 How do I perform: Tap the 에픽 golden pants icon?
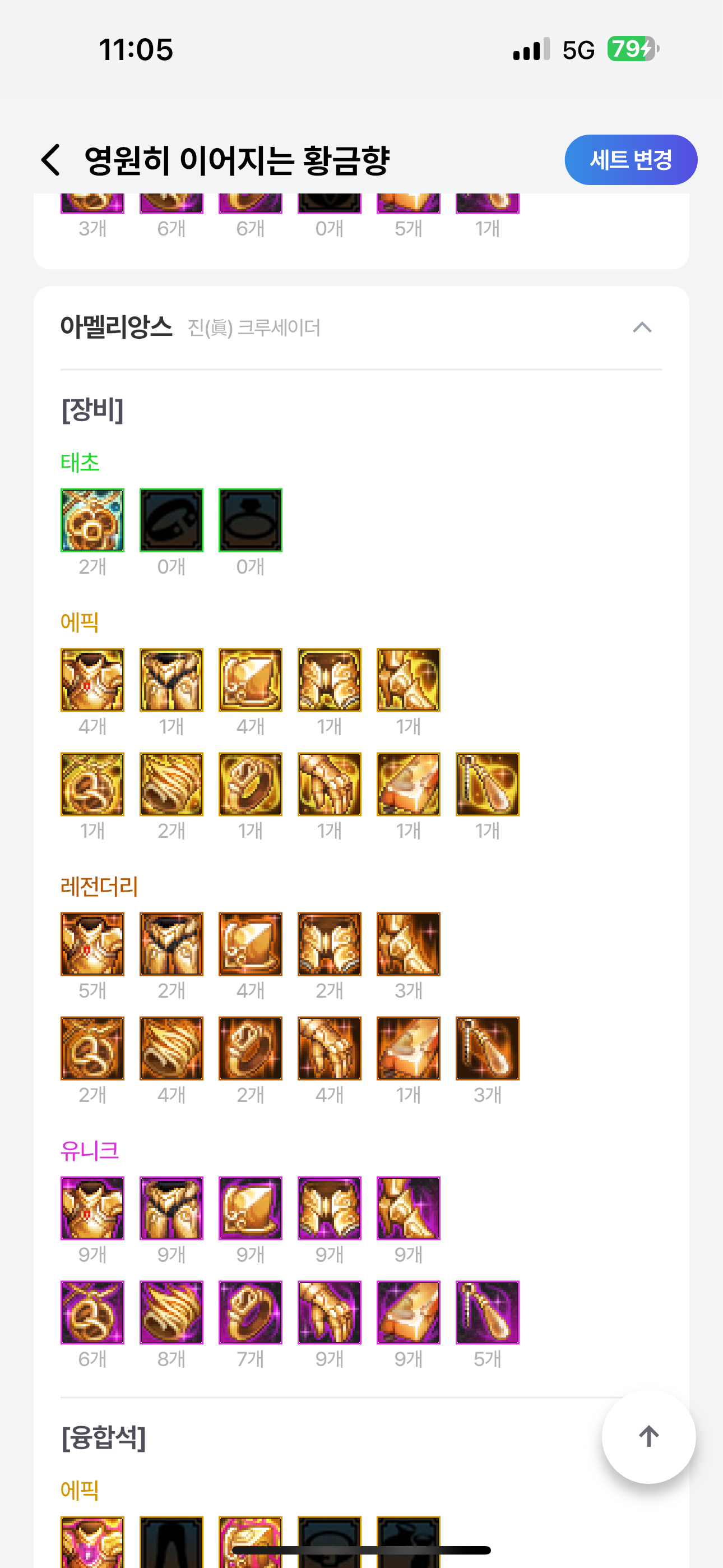[172, 680]
